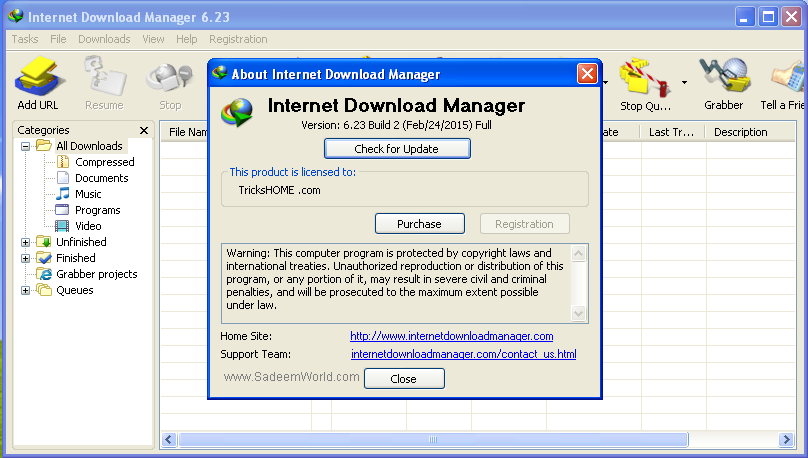The height and width of the screenshot is (458, 808).
Task: Click the Stop toolbar icon
Action: 170,77
